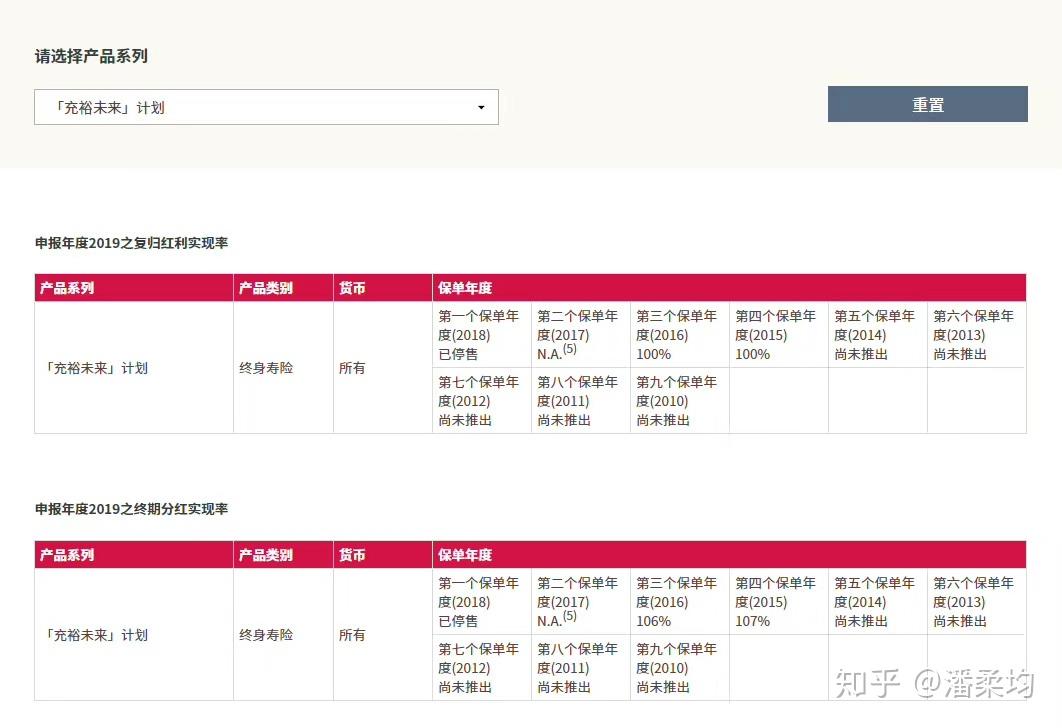Click the 2013 尚未推出 cell in the 终期分红 table
1062x728 pixels.
pos(976,601)
